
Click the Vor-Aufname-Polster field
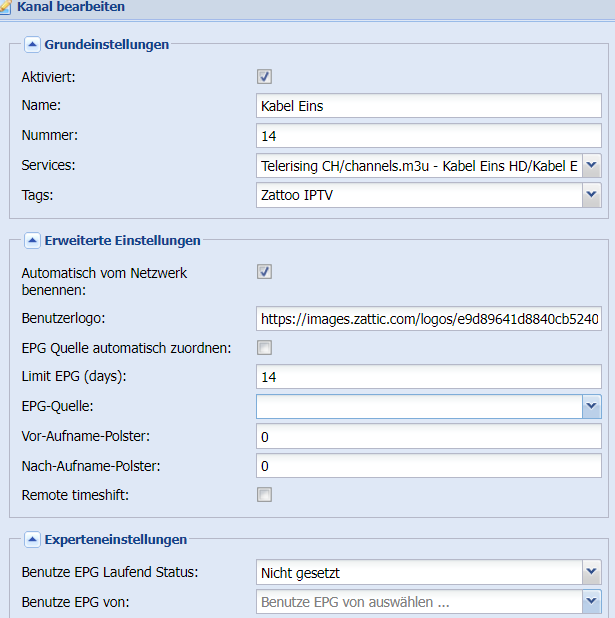(429, 436)
